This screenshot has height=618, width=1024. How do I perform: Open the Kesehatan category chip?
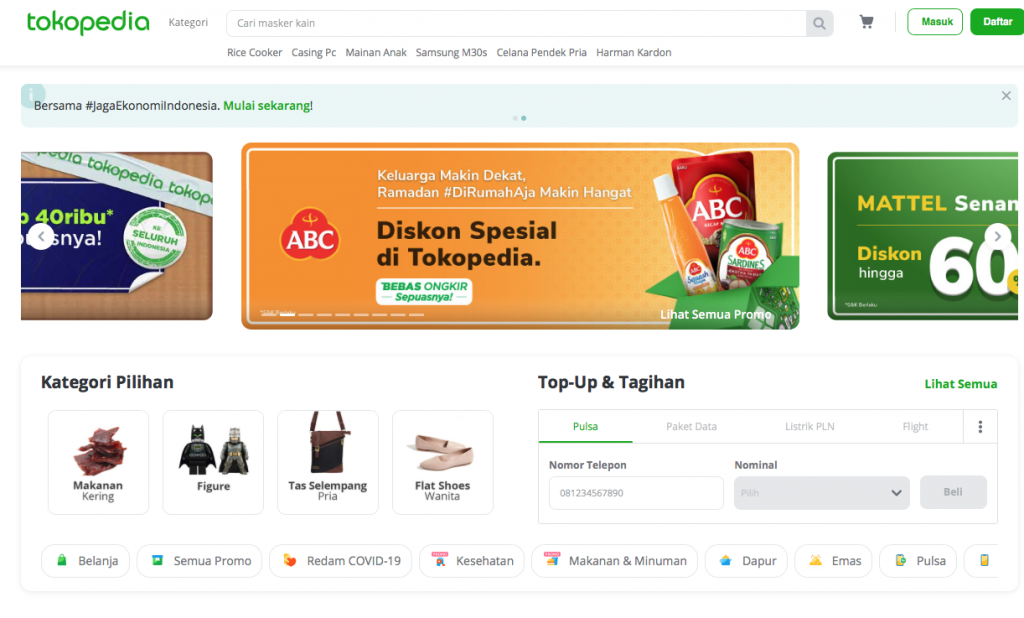click(472, 561)
